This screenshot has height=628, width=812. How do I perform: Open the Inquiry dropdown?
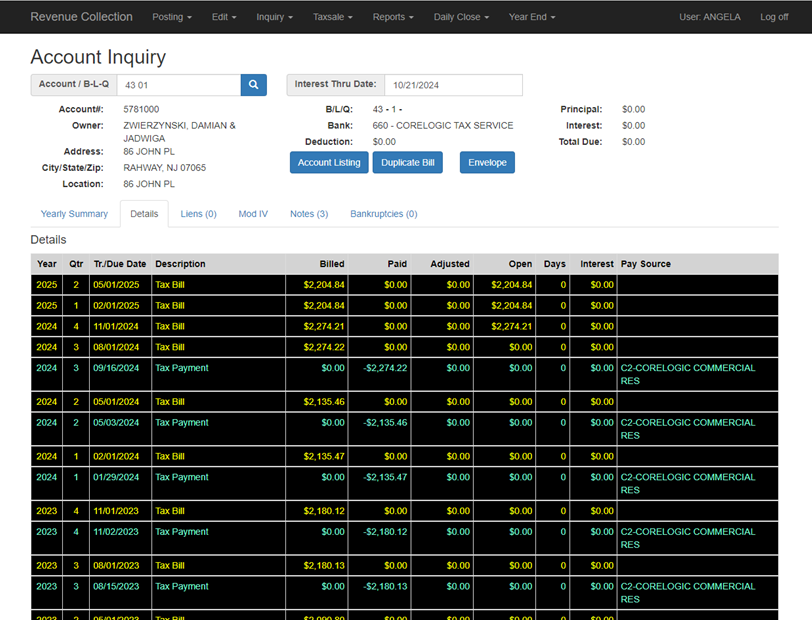click(x=274, y=17)
